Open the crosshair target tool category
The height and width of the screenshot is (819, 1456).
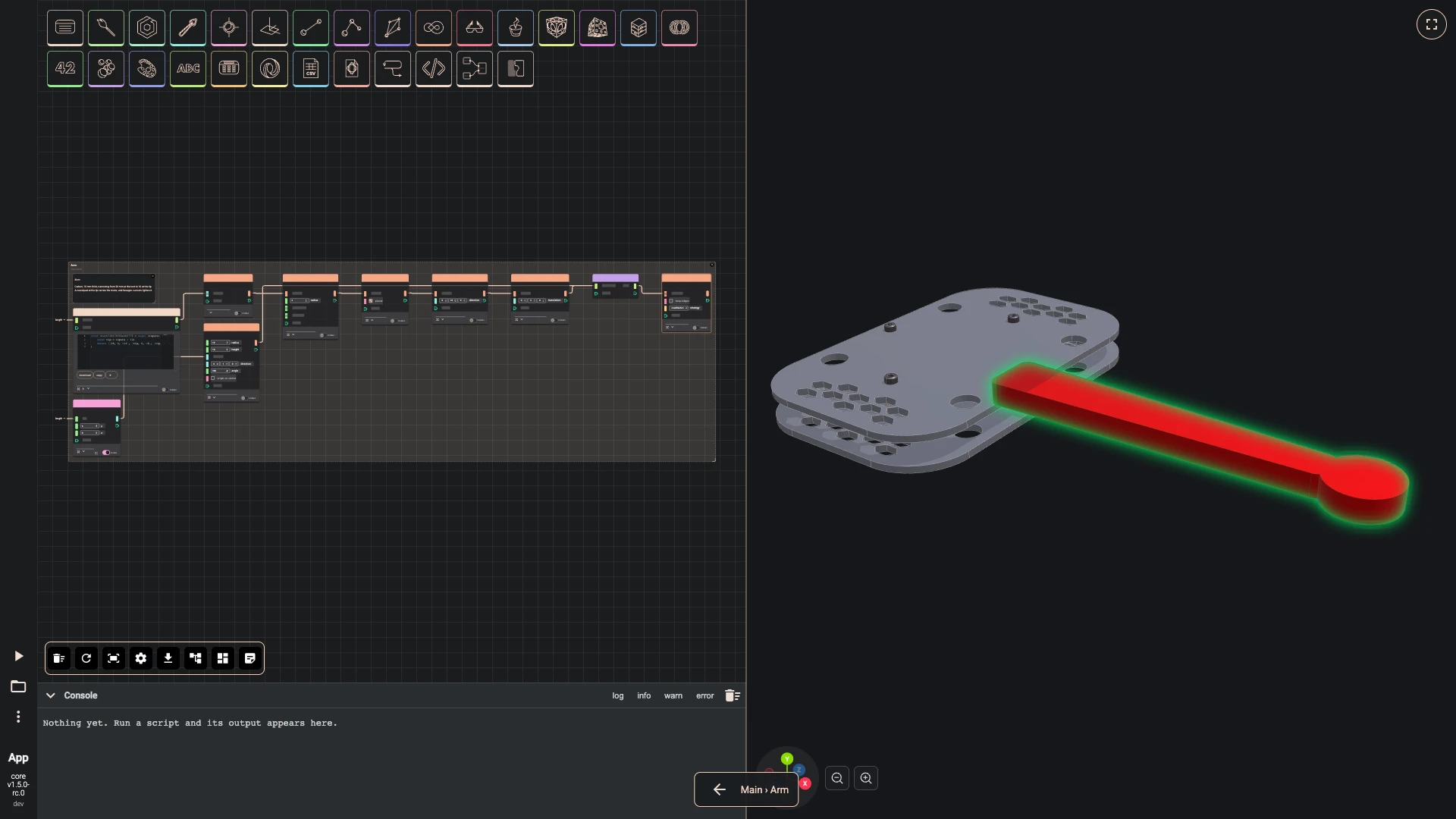(229, 28)
